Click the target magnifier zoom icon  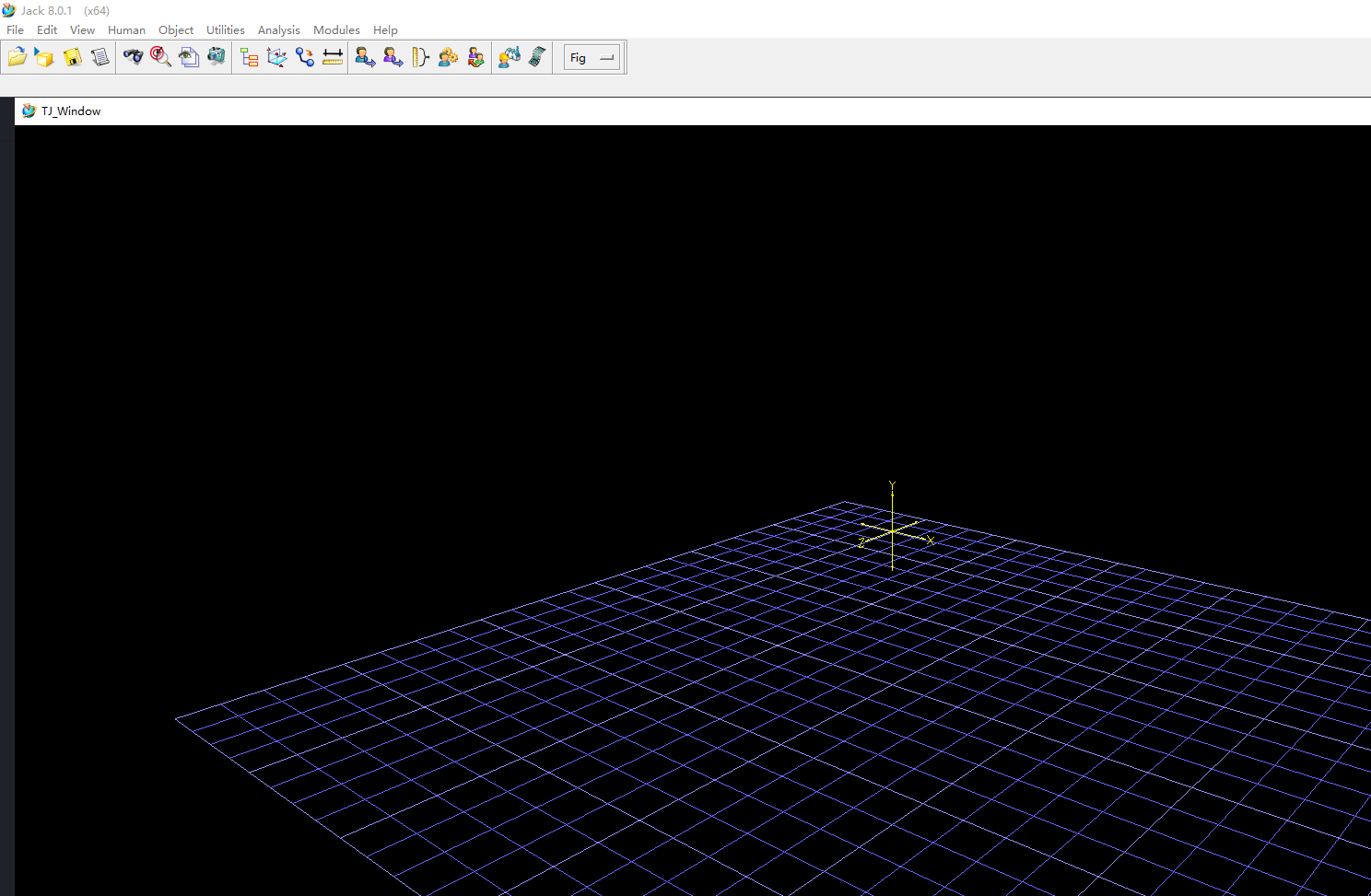tap(161, 57)
